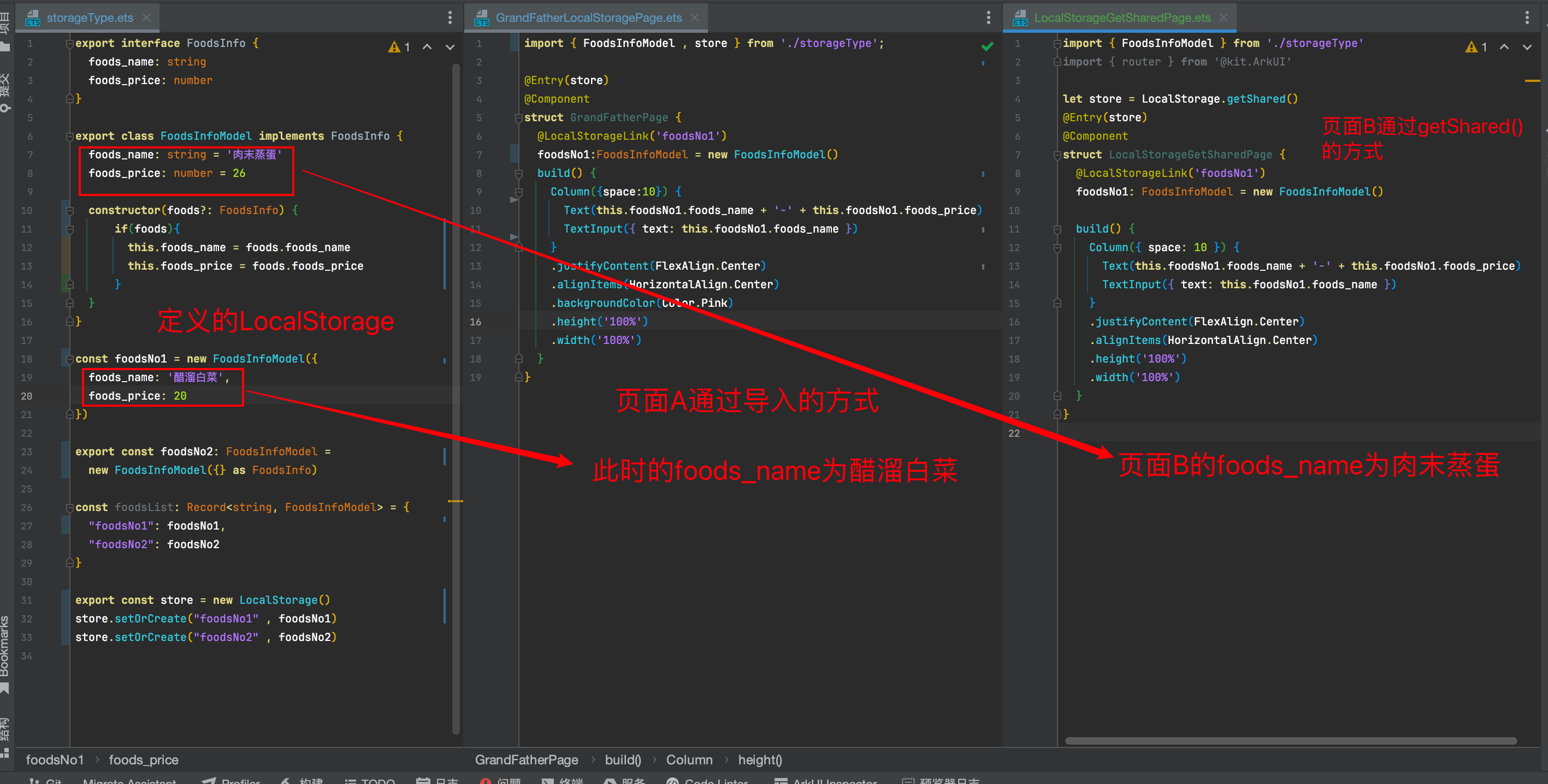Click '@kit.ArkUI' import string
The height and width of the screenshot is (784, 1548).
pyautogui.click(x=1252, y=62)
